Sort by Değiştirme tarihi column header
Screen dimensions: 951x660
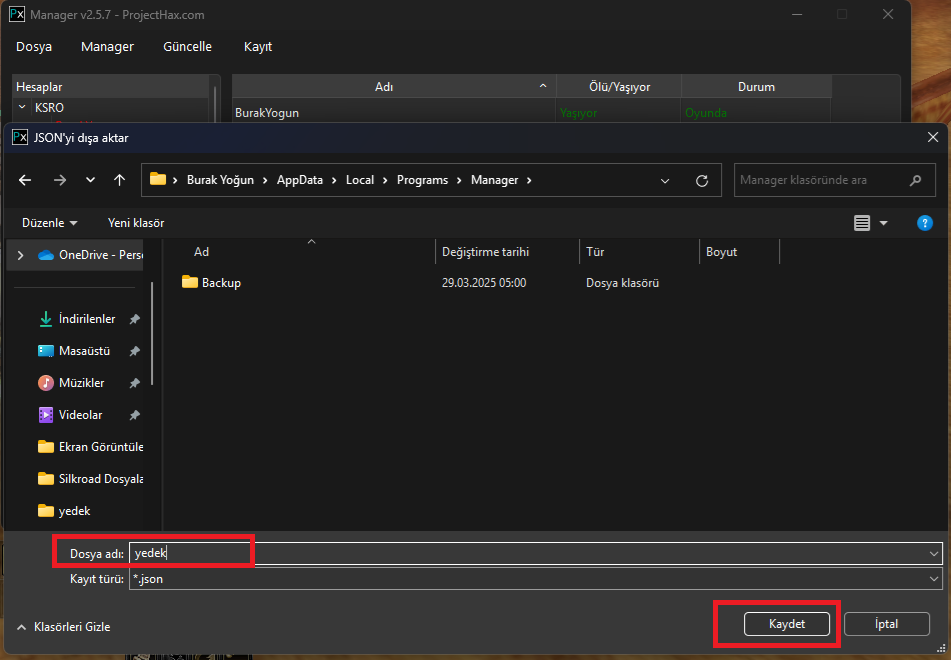tap(486, 252)
